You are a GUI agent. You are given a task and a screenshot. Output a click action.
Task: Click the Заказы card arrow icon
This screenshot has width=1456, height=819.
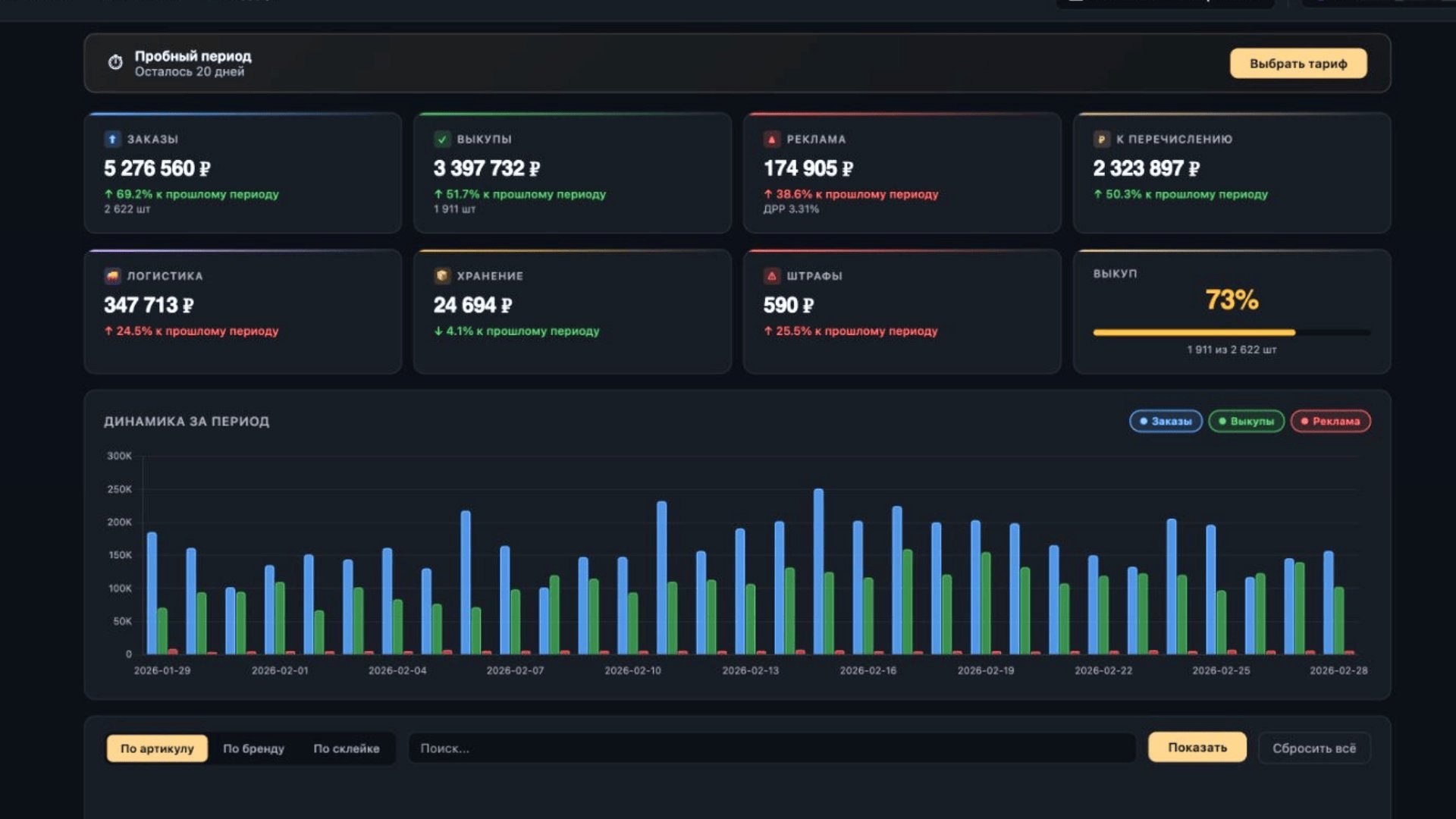click(x=112, y=139)
